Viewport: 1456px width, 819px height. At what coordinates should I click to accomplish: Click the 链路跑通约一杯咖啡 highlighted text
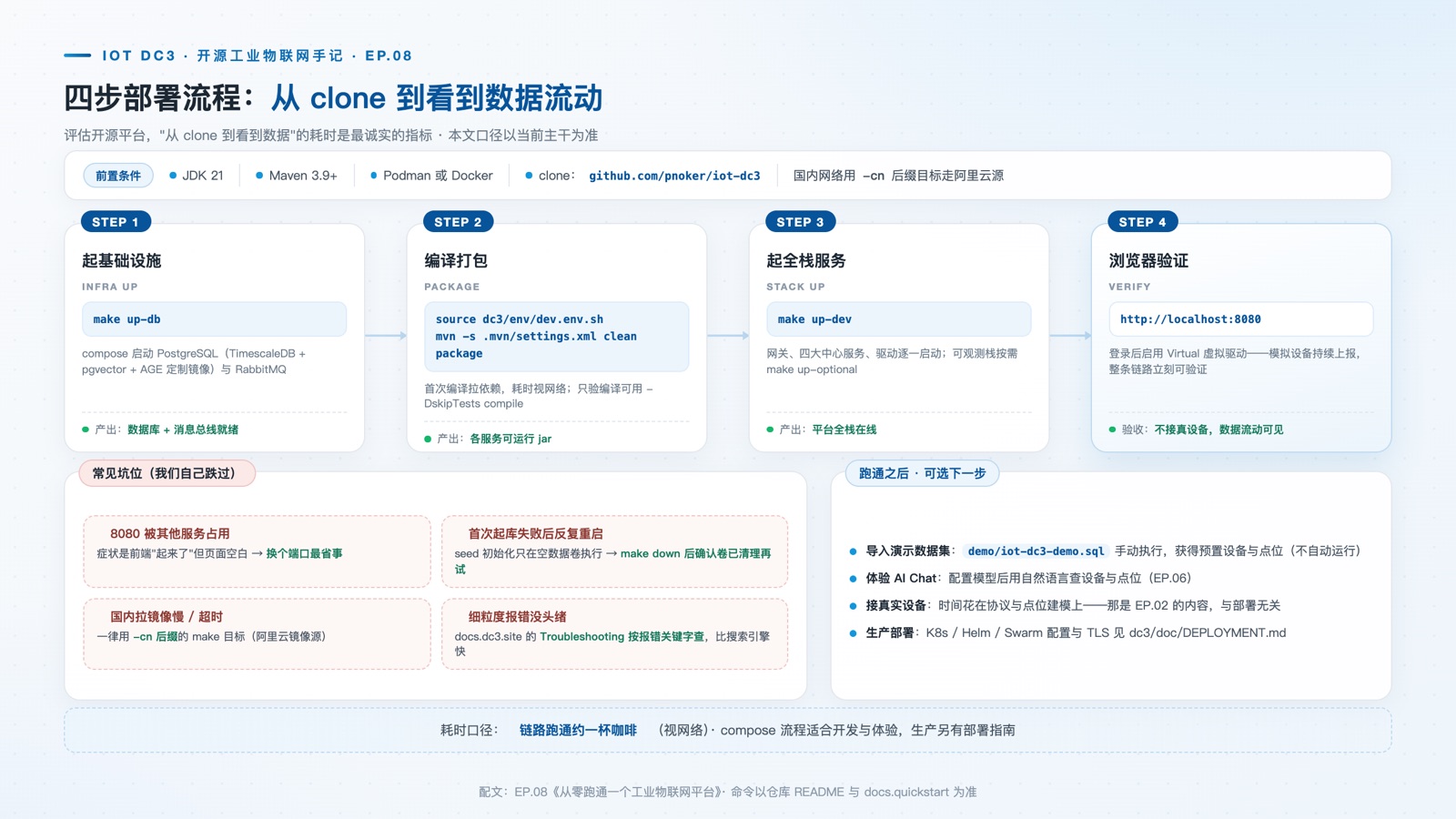(x=578, y=730)
